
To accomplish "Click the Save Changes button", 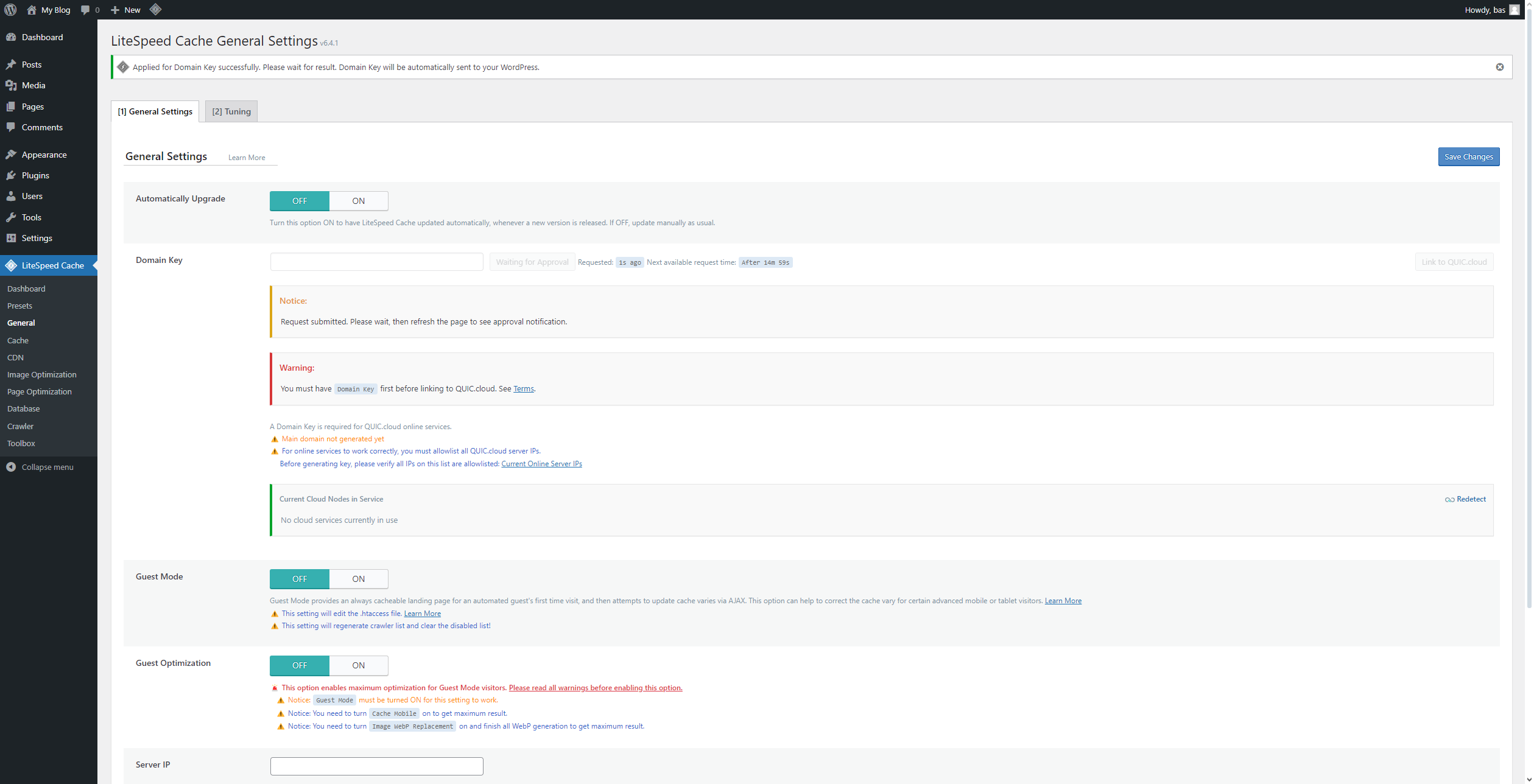I will 1468,157.
